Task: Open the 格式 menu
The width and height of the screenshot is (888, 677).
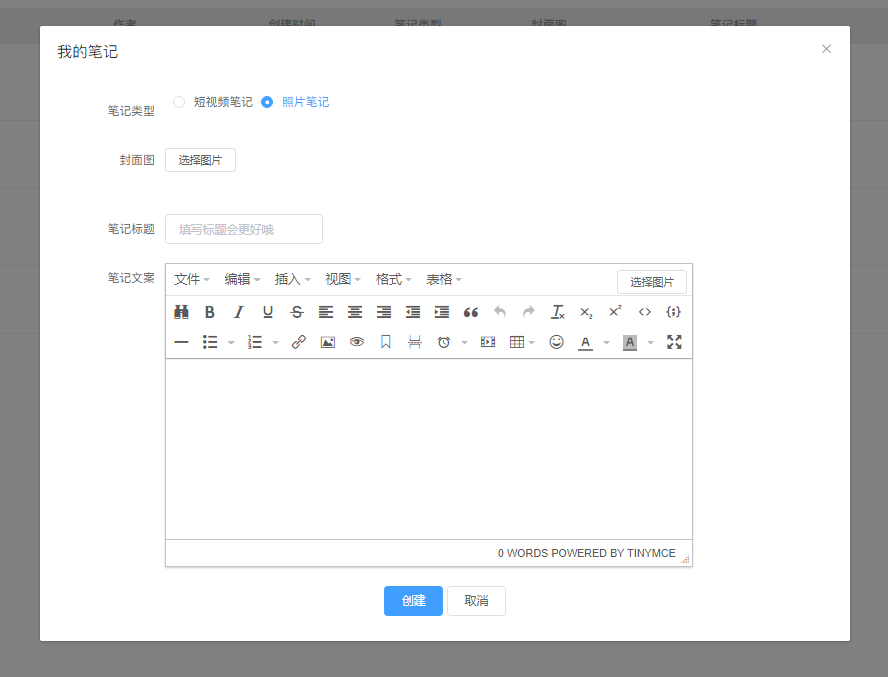Action: pyautogui.click(x=393, y=280)
